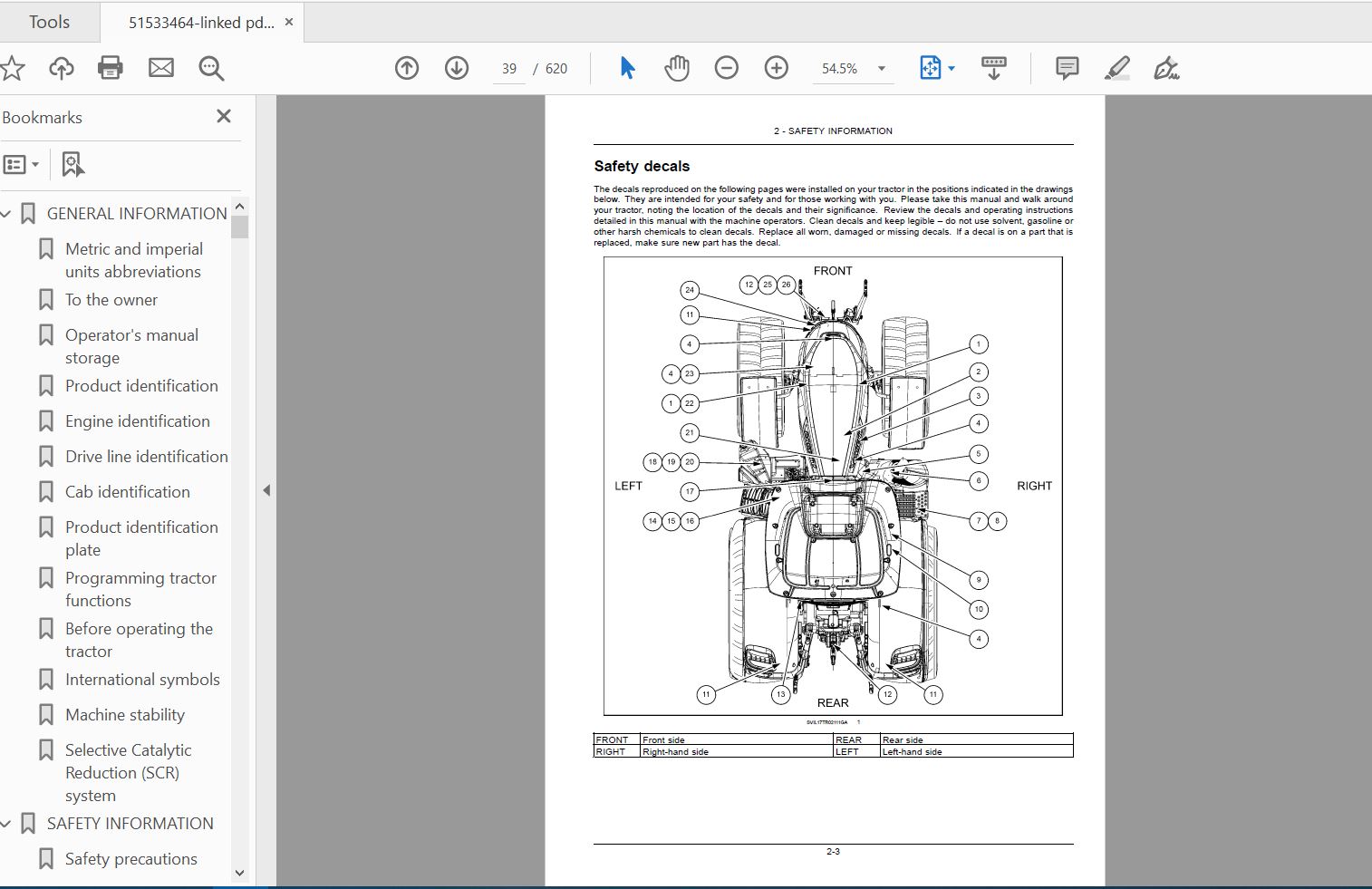Click the Safety decals heading on page
The height and width of the screenshot is (889, 1372).
click(642, 166)
